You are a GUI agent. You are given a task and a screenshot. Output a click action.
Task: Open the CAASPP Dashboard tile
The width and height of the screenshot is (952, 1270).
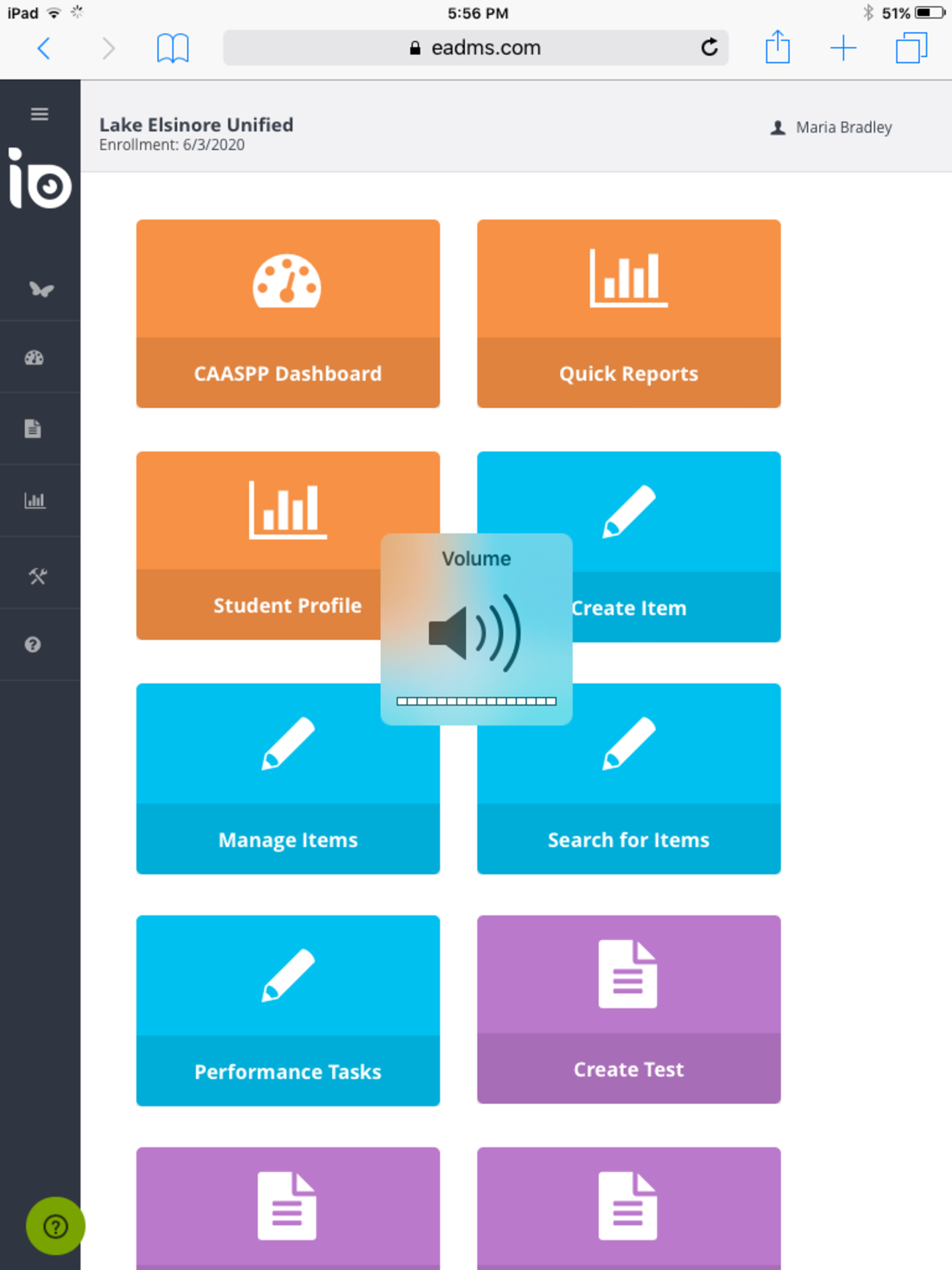pyautogui.click(x=288, y=313)
